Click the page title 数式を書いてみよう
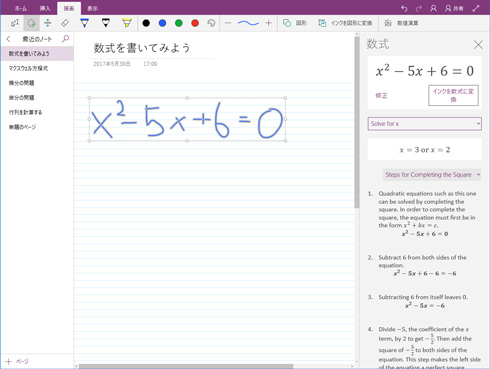The width and height of the screenshot is (490, 369). click(x=142, y=48)
